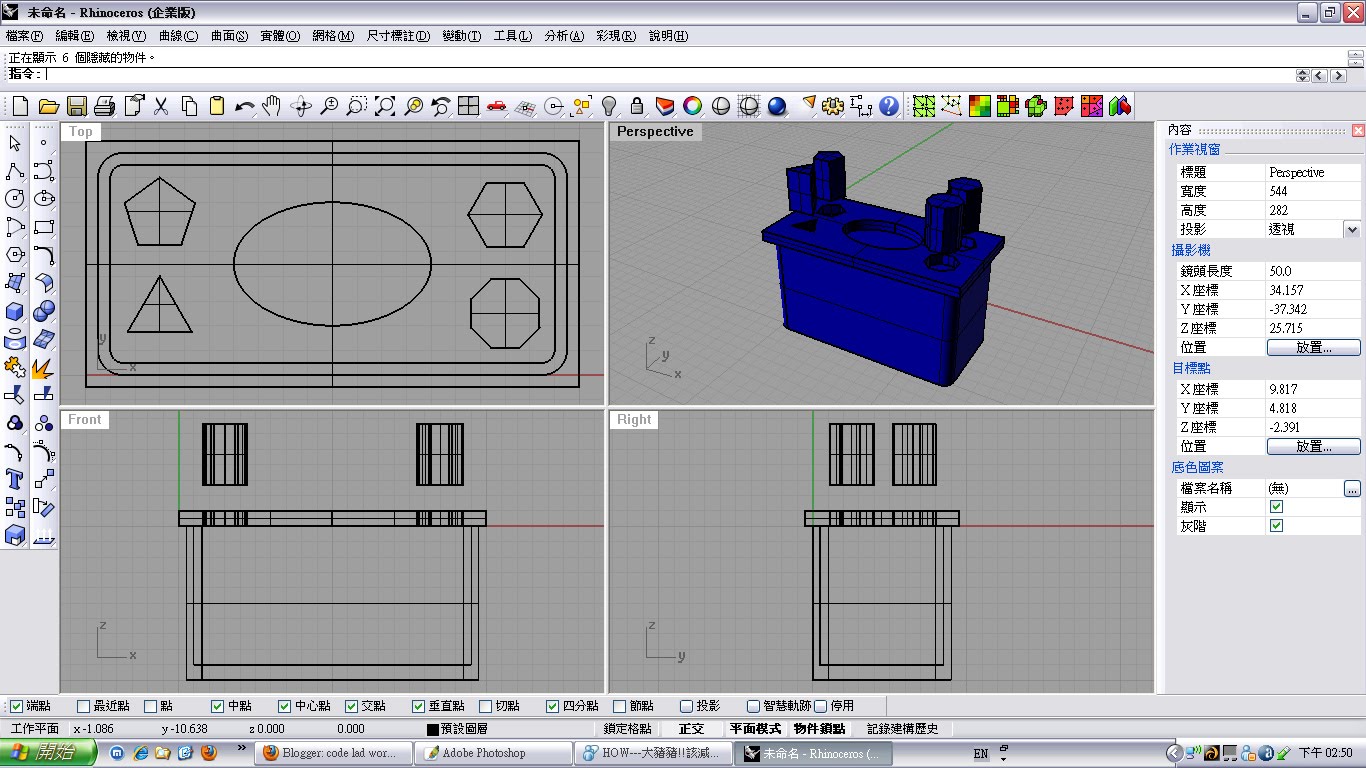Toggle 鎖定格點 grid snap in status bar
This screenshot has height=768, width=1366.
(628, 729)
